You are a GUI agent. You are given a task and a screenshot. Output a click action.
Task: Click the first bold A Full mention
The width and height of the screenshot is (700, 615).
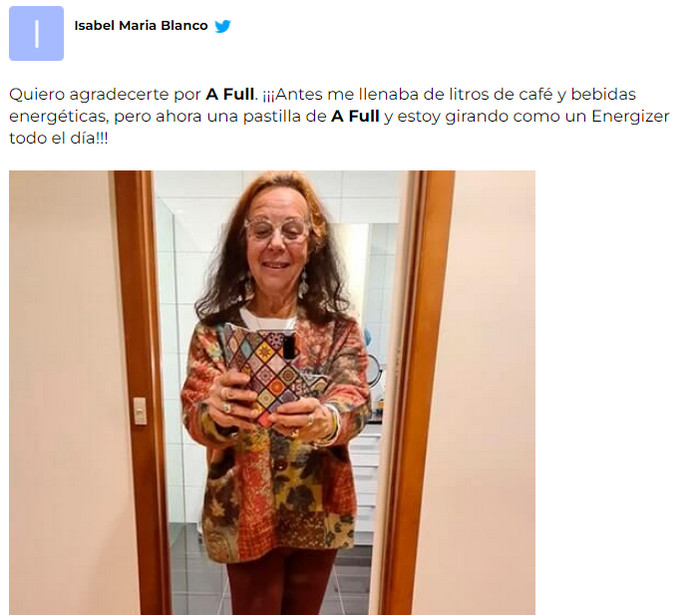tap(229, 94)
